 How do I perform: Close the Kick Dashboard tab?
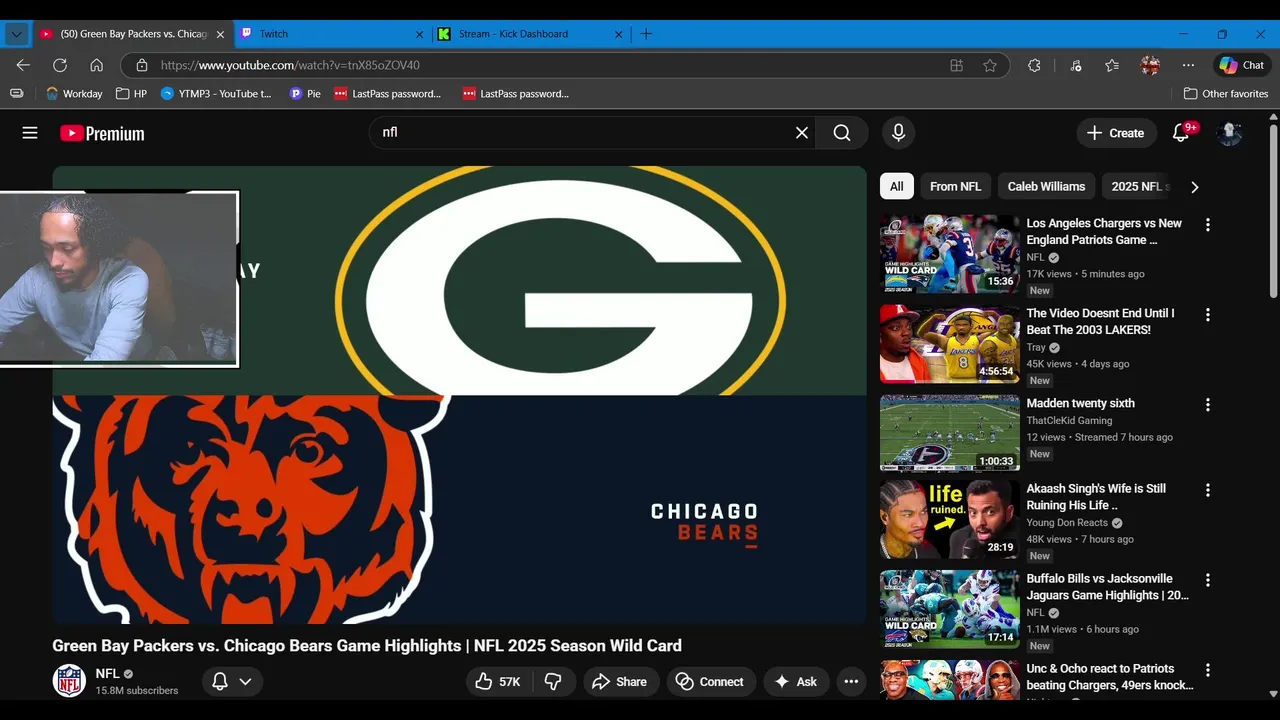pyautogui.click(x=618, y=34)
